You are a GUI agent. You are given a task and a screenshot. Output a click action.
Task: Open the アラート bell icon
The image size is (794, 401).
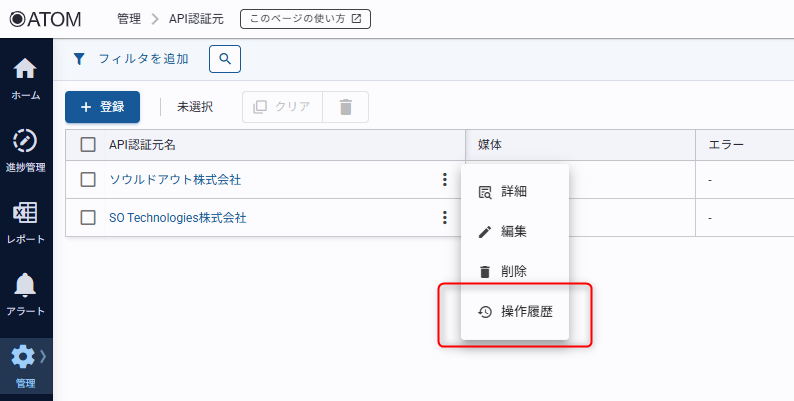click(25, 286)
